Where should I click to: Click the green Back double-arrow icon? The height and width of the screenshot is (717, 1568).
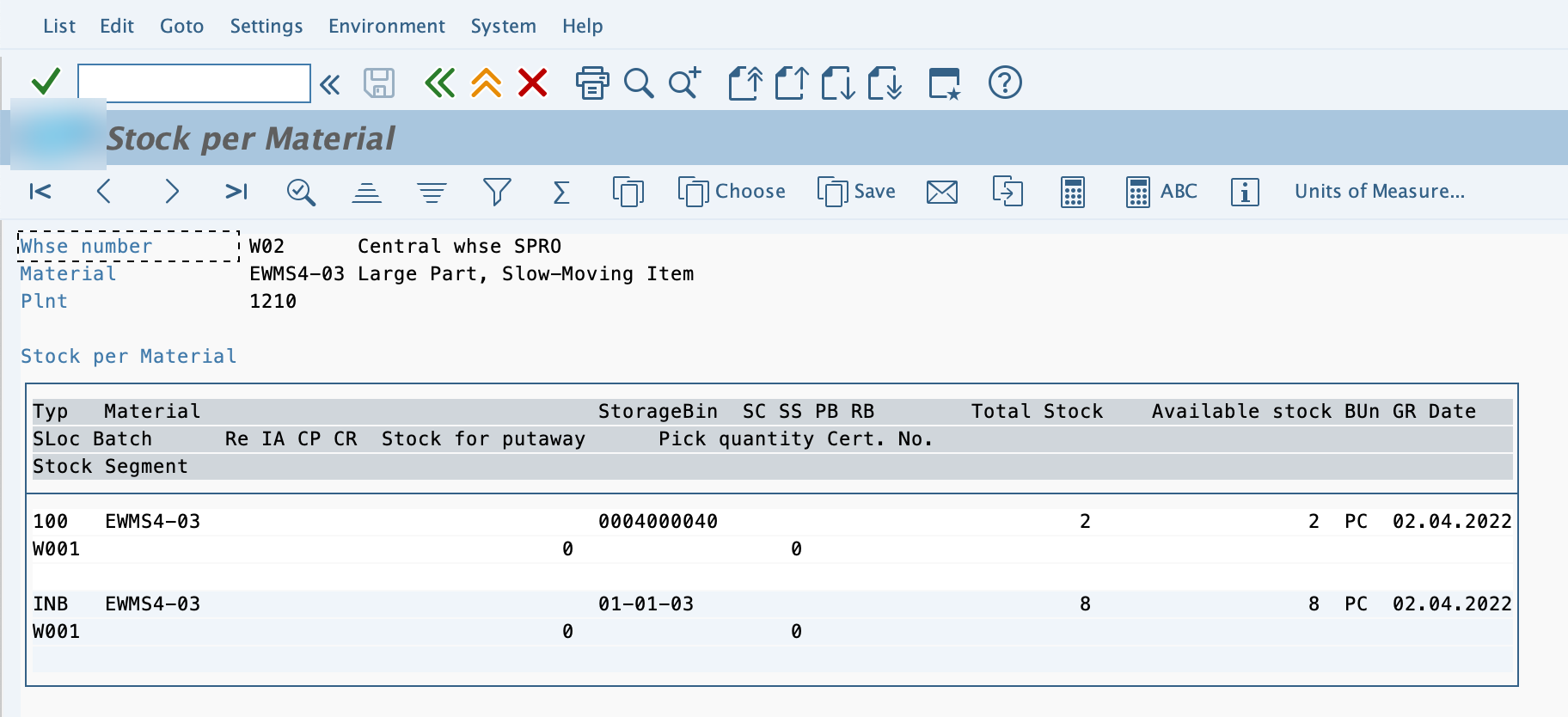pos(439,83)
